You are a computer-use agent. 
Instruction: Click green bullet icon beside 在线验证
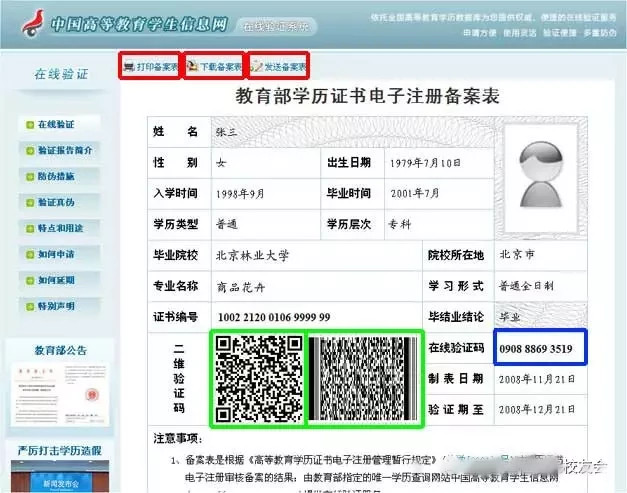[30, 125]
